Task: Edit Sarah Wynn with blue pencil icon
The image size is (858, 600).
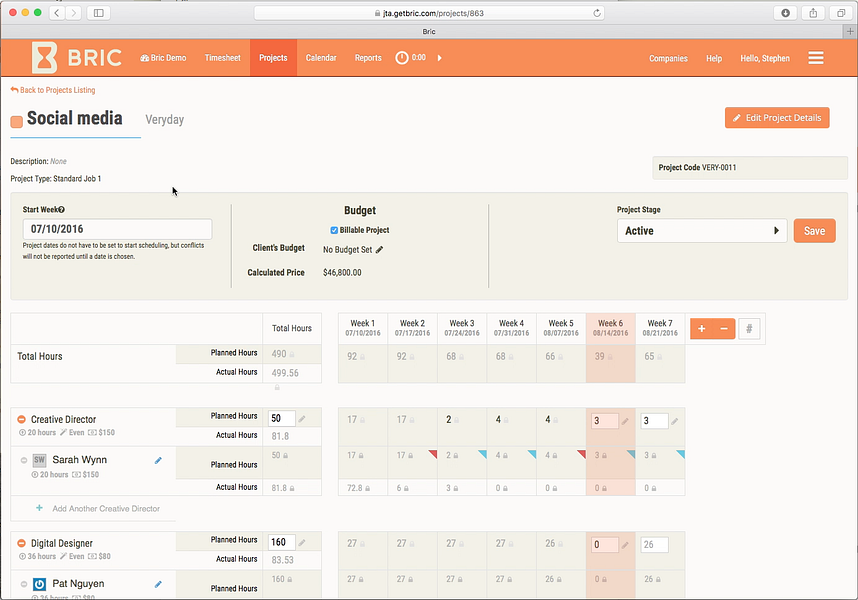Action: click(x=158, y=460)
